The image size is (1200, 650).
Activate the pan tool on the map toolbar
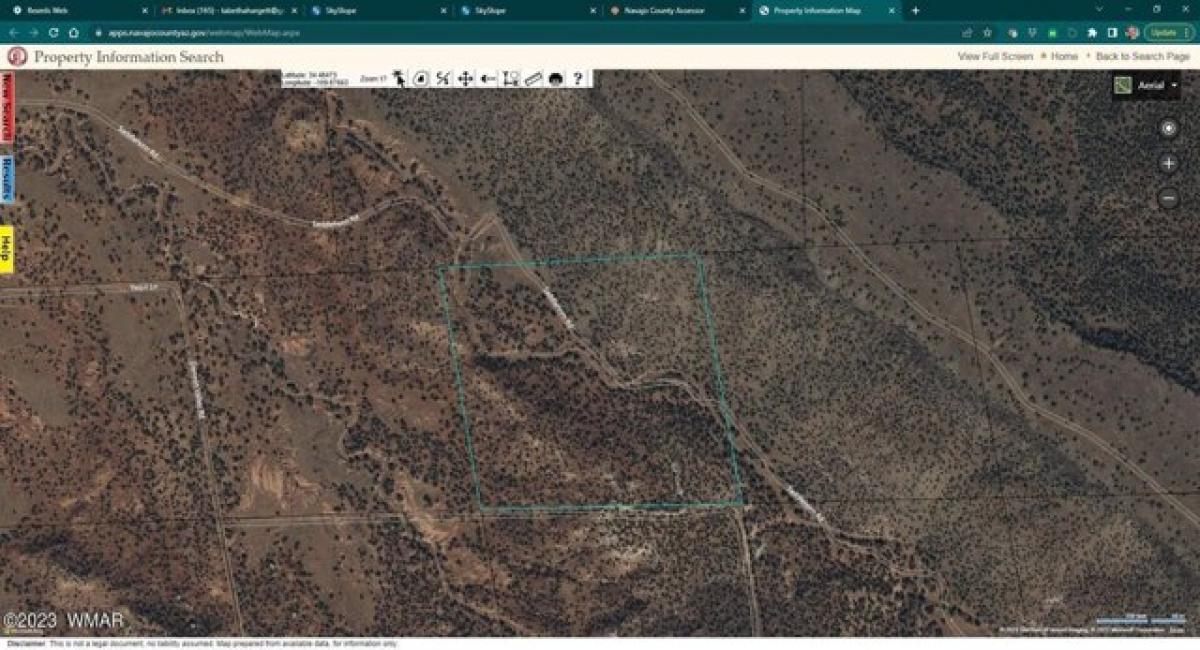465,78
